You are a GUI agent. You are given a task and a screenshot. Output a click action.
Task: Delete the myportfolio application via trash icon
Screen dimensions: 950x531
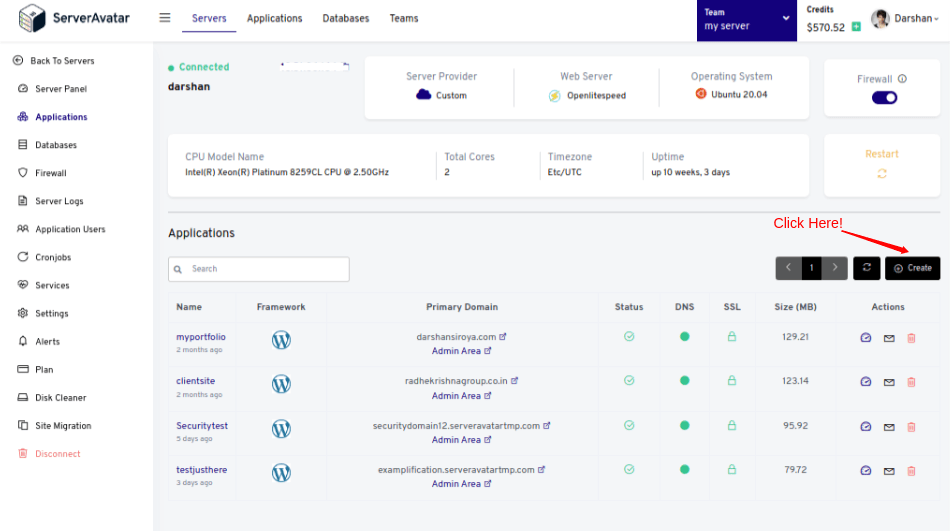[x=911, y=338]
